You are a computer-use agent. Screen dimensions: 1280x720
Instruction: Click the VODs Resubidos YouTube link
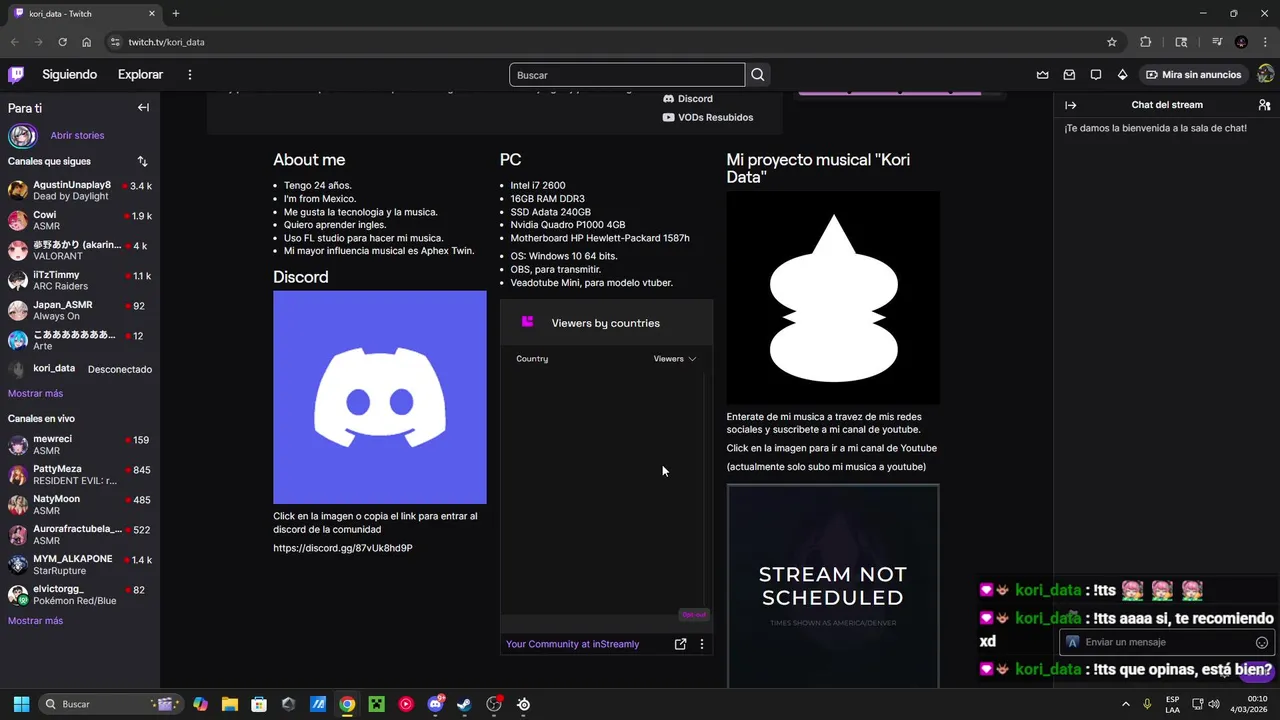point(708,117)
